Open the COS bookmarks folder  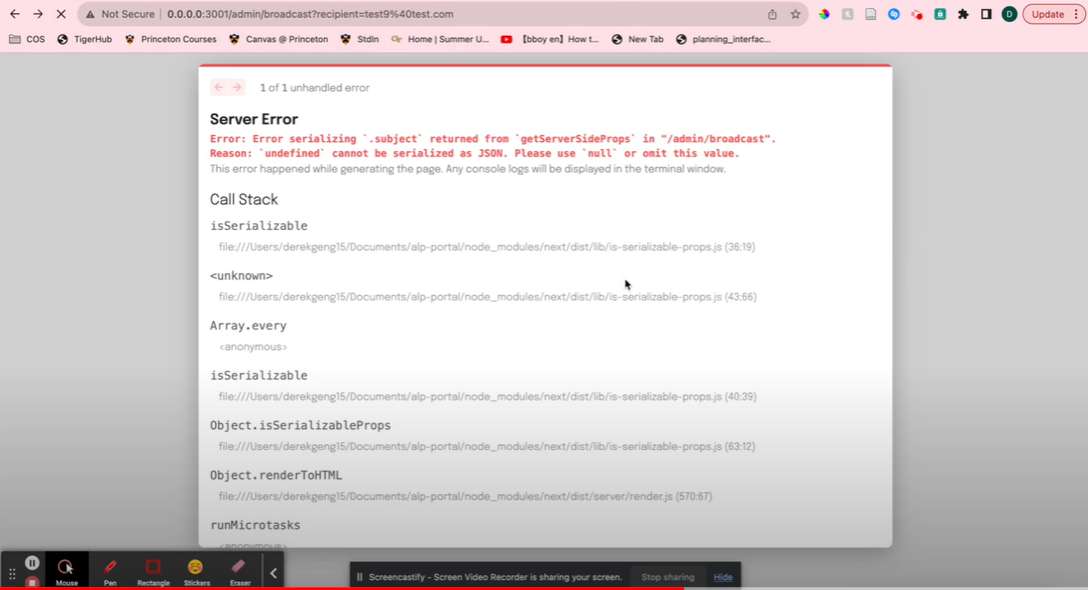[x=30, y=39]
